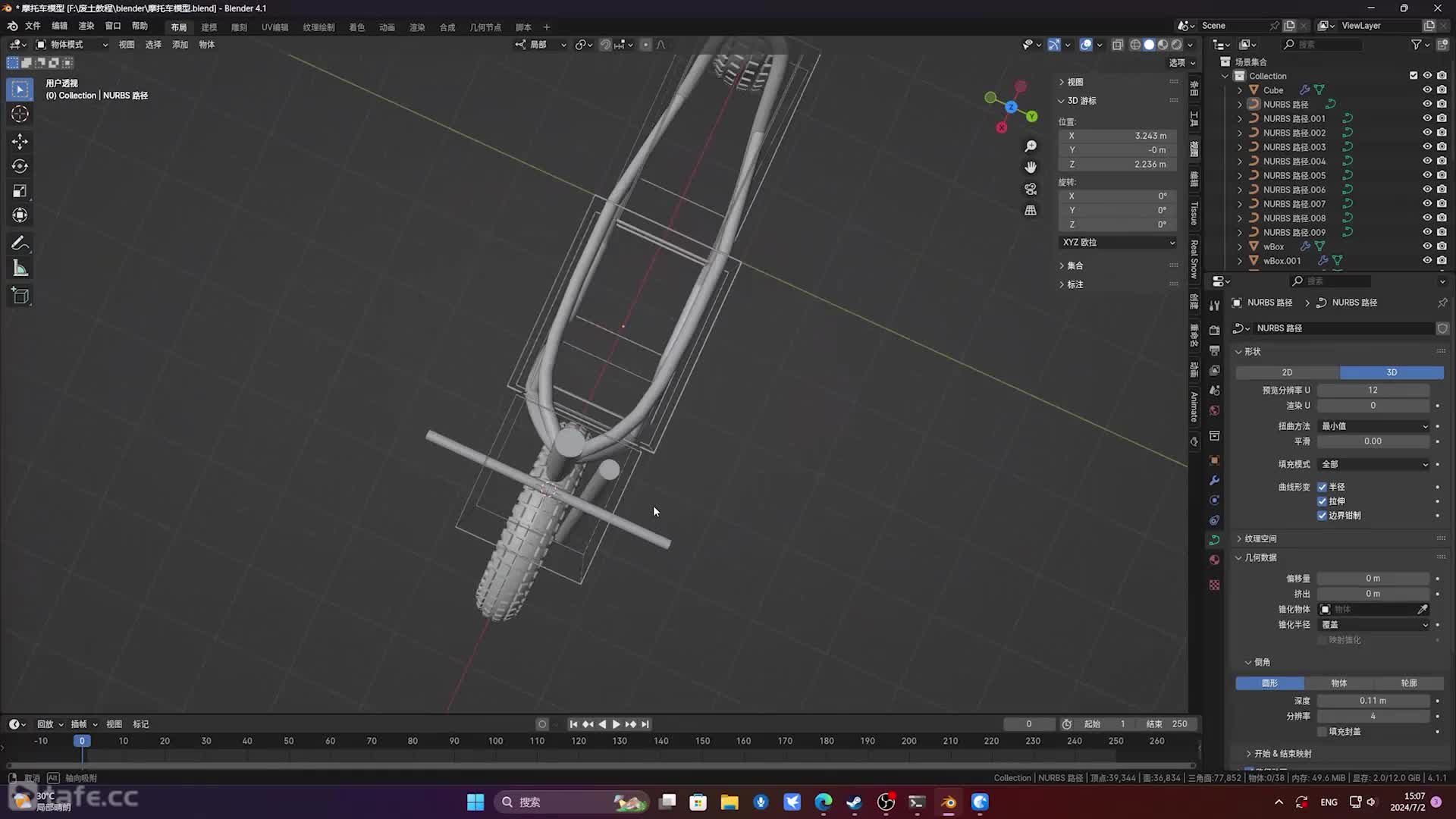Adjust the 平滑 0.00 field
The height and width of the screenshot is (819, 1456).
pos(1373,441)
